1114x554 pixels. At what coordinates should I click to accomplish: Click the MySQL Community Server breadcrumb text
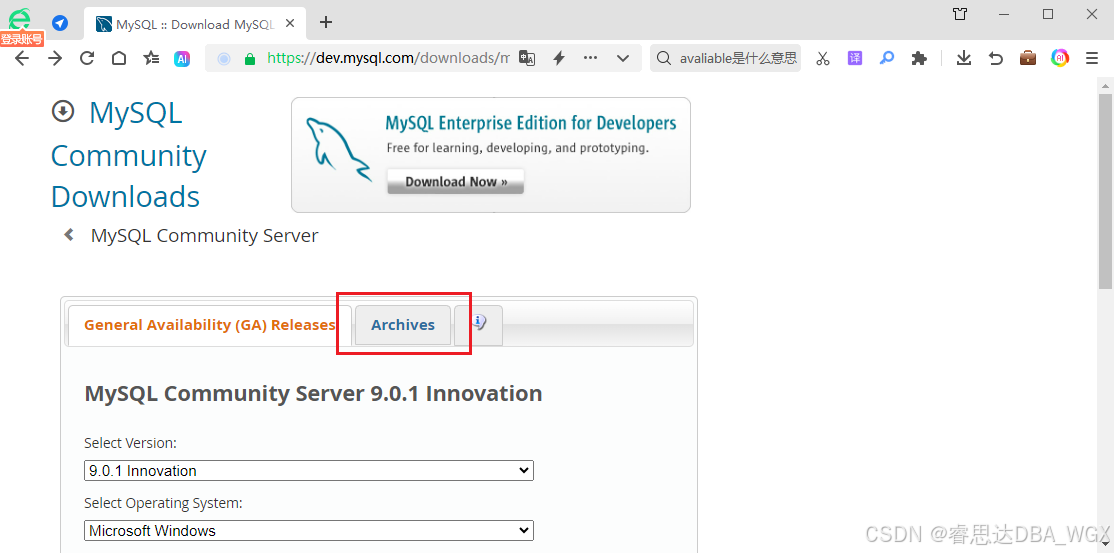tap(205, 235)
